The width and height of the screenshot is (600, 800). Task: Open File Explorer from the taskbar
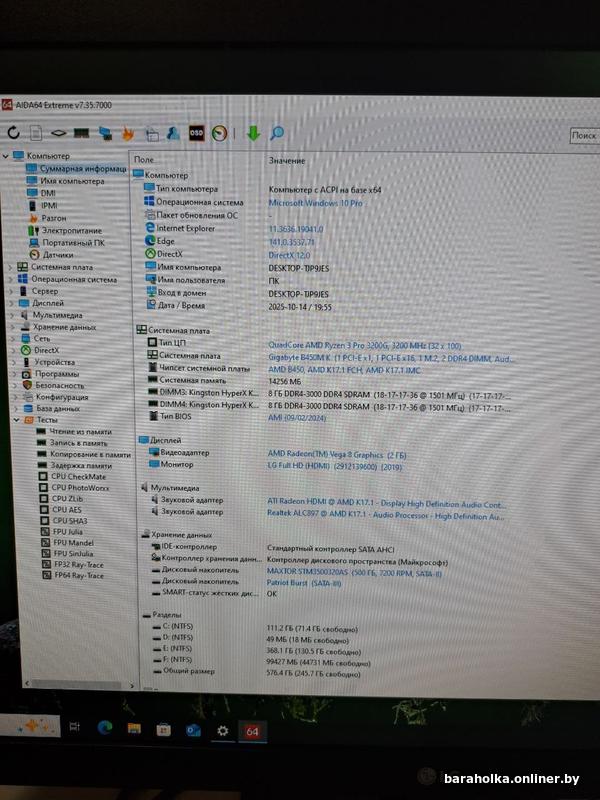pos(134,728)
